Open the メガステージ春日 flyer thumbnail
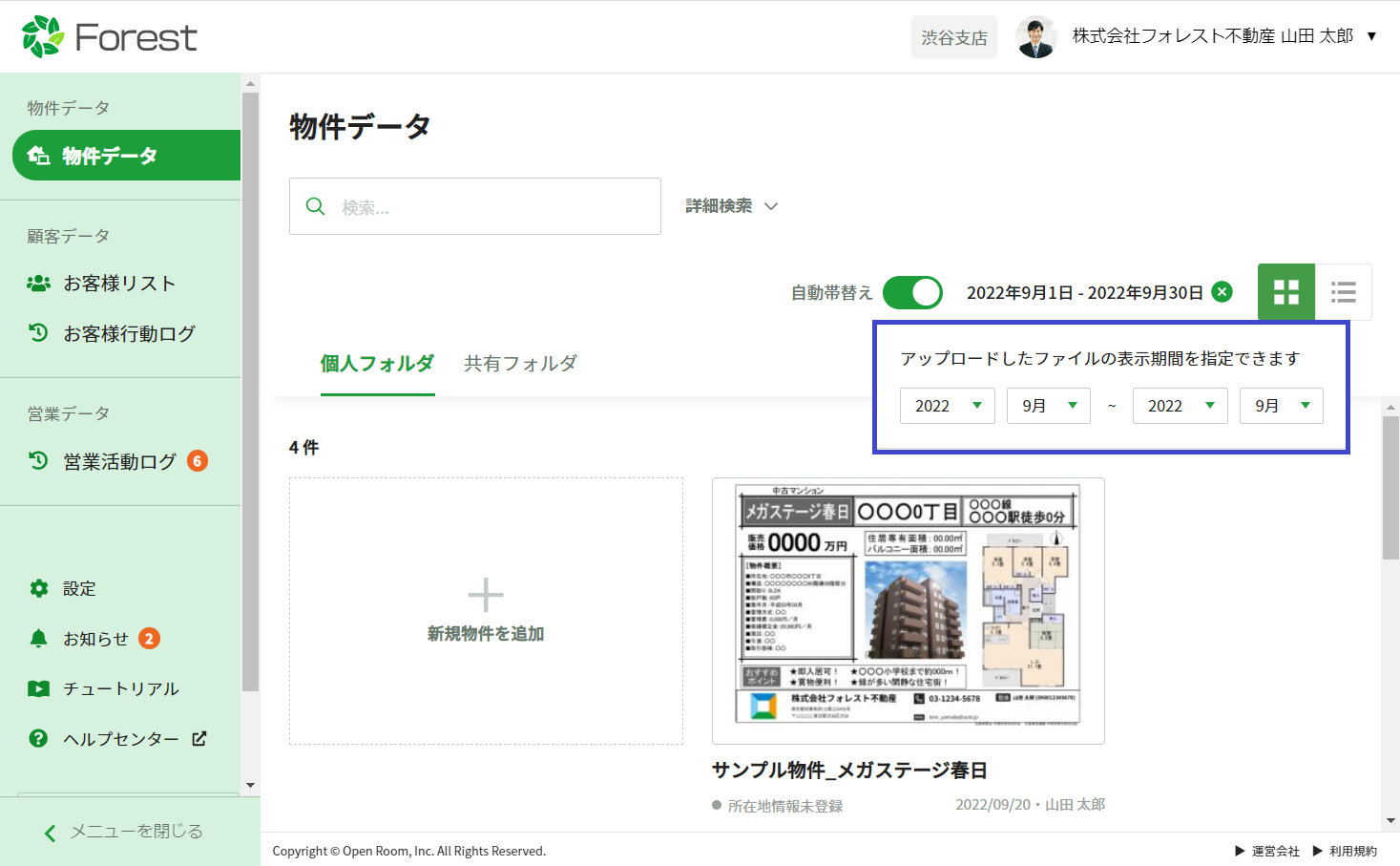This screenshot has width=1400, height=866. click(x=908, y=610)
